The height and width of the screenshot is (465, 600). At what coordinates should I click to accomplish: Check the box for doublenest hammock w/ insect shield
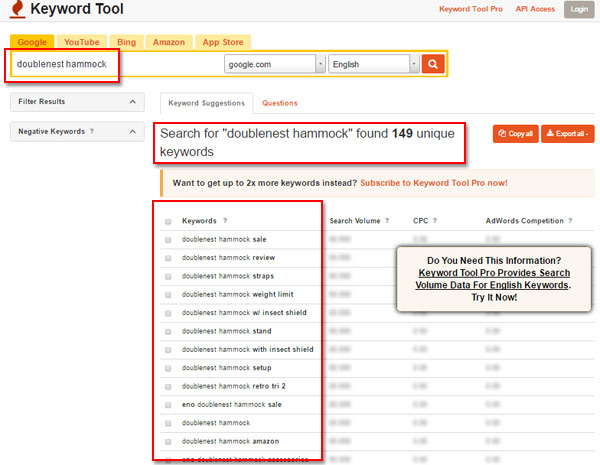point(168,313)
